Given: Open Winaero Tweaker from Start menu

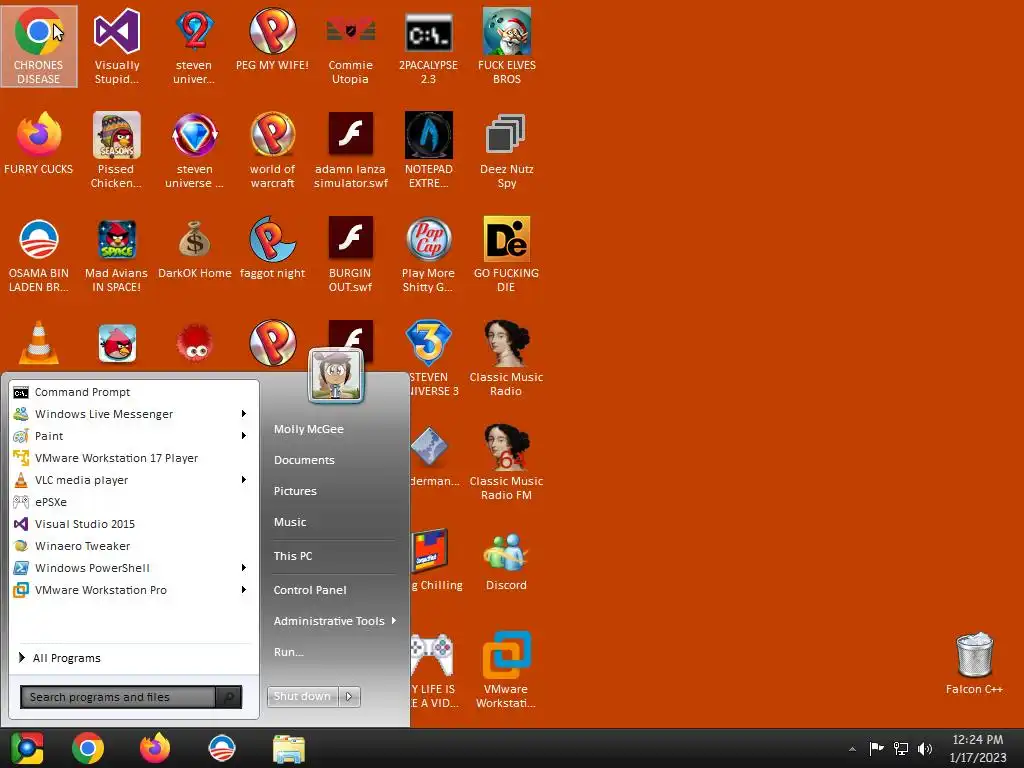Looking at the screenshot, I should (x=134, y=545).
